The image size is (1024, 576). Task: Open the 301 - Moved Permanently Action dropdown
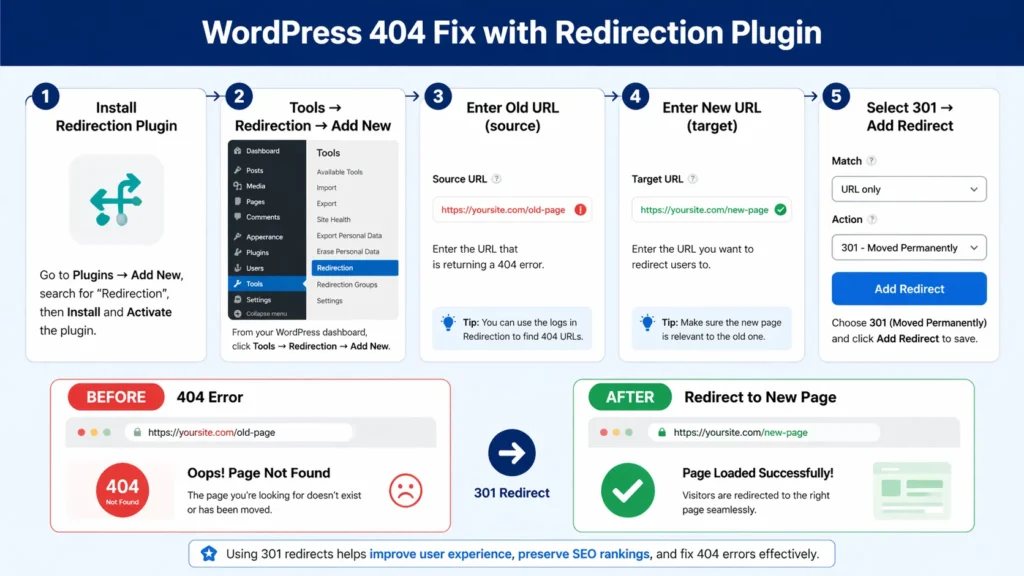pyautogui.click(x=908, y=247)
